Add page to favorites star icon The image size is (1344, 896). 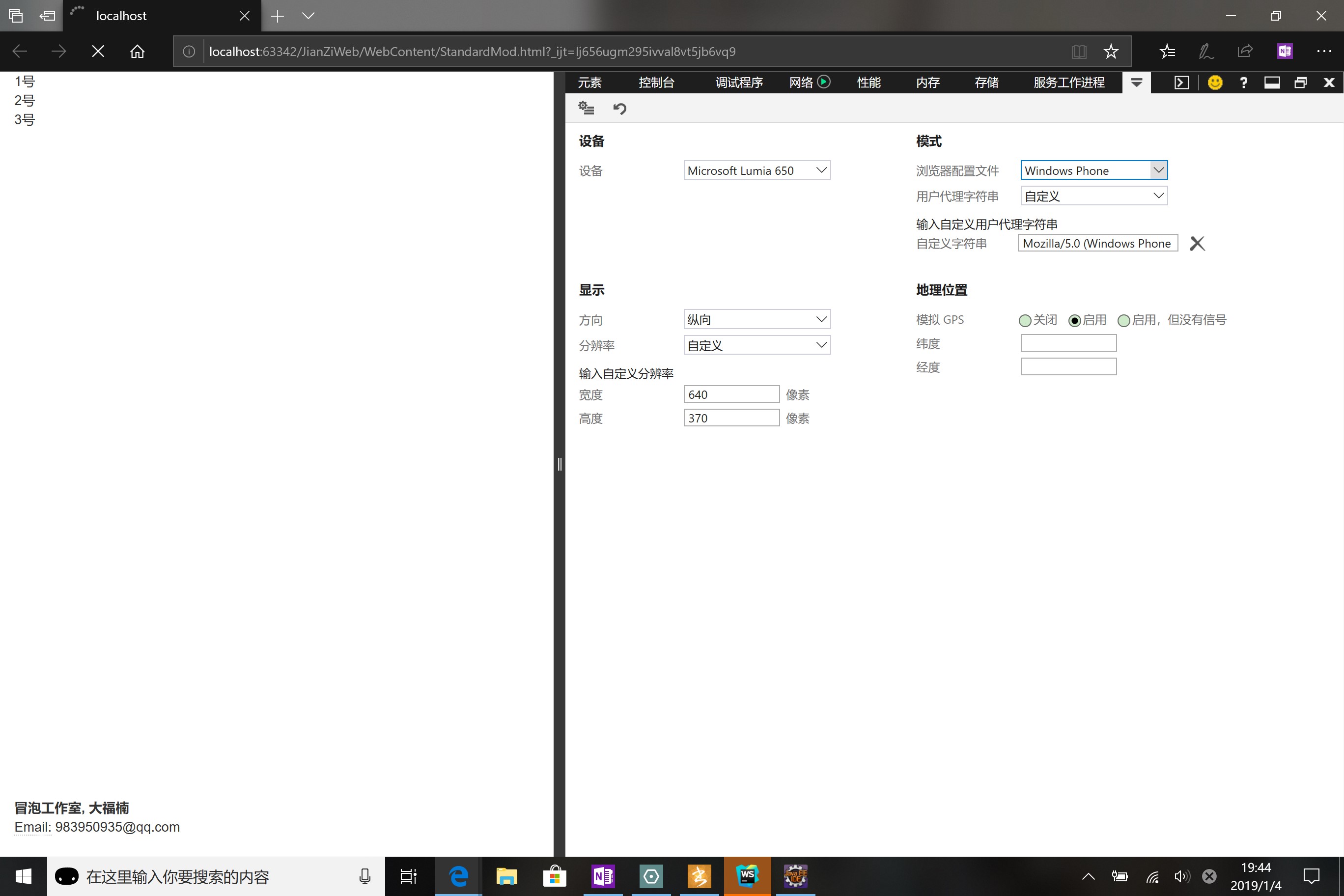click(x=1110, y=52)
